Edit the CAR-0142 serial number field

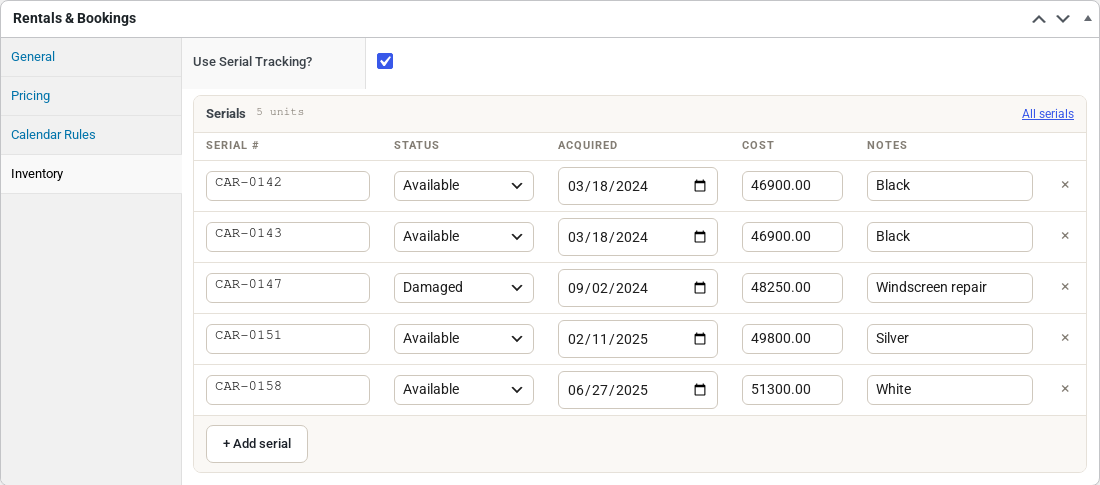pos(288,186)
